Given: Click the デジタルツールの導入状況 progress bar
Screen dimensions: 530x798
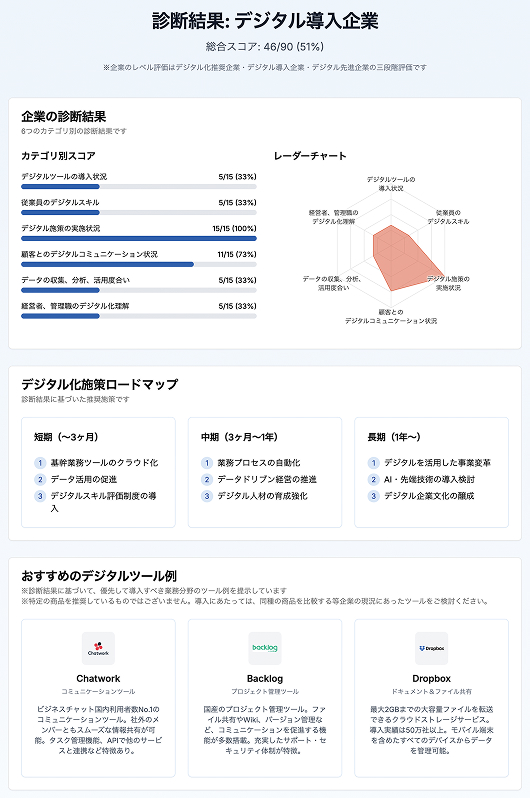Looking at the screenshot, I should (138, 187).
